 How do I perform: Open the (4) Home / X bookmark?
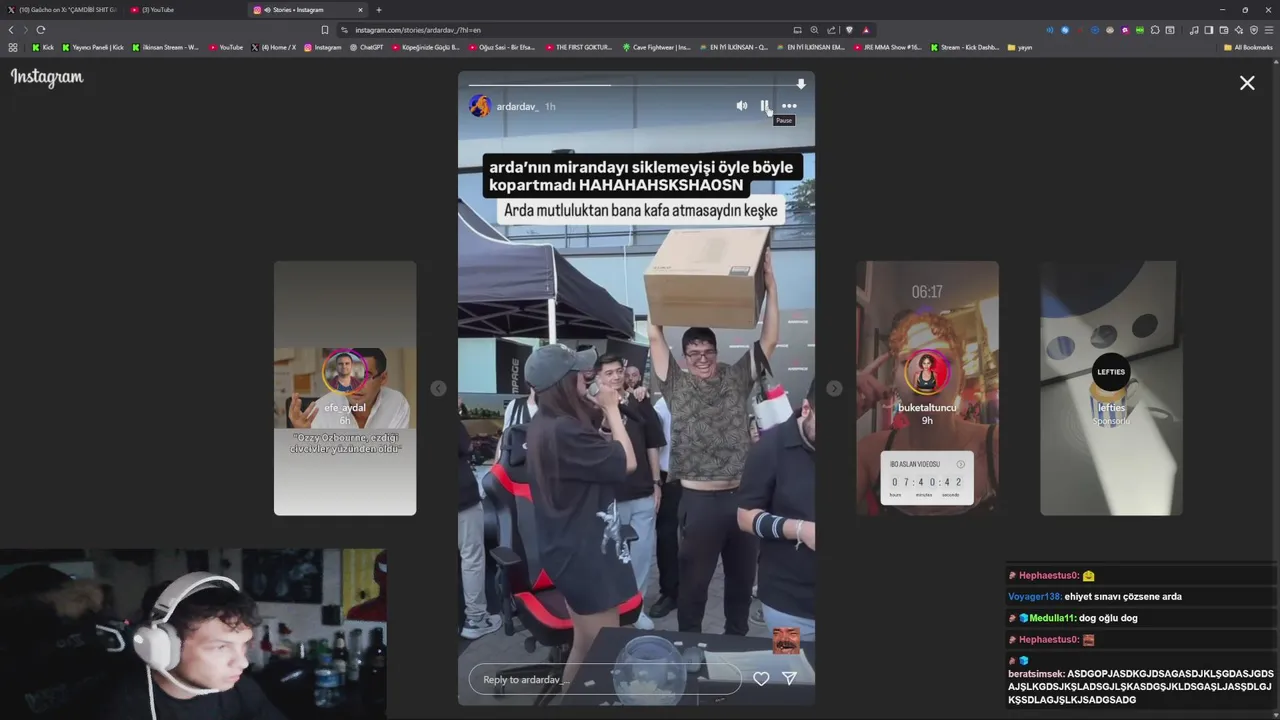(274, 47)
